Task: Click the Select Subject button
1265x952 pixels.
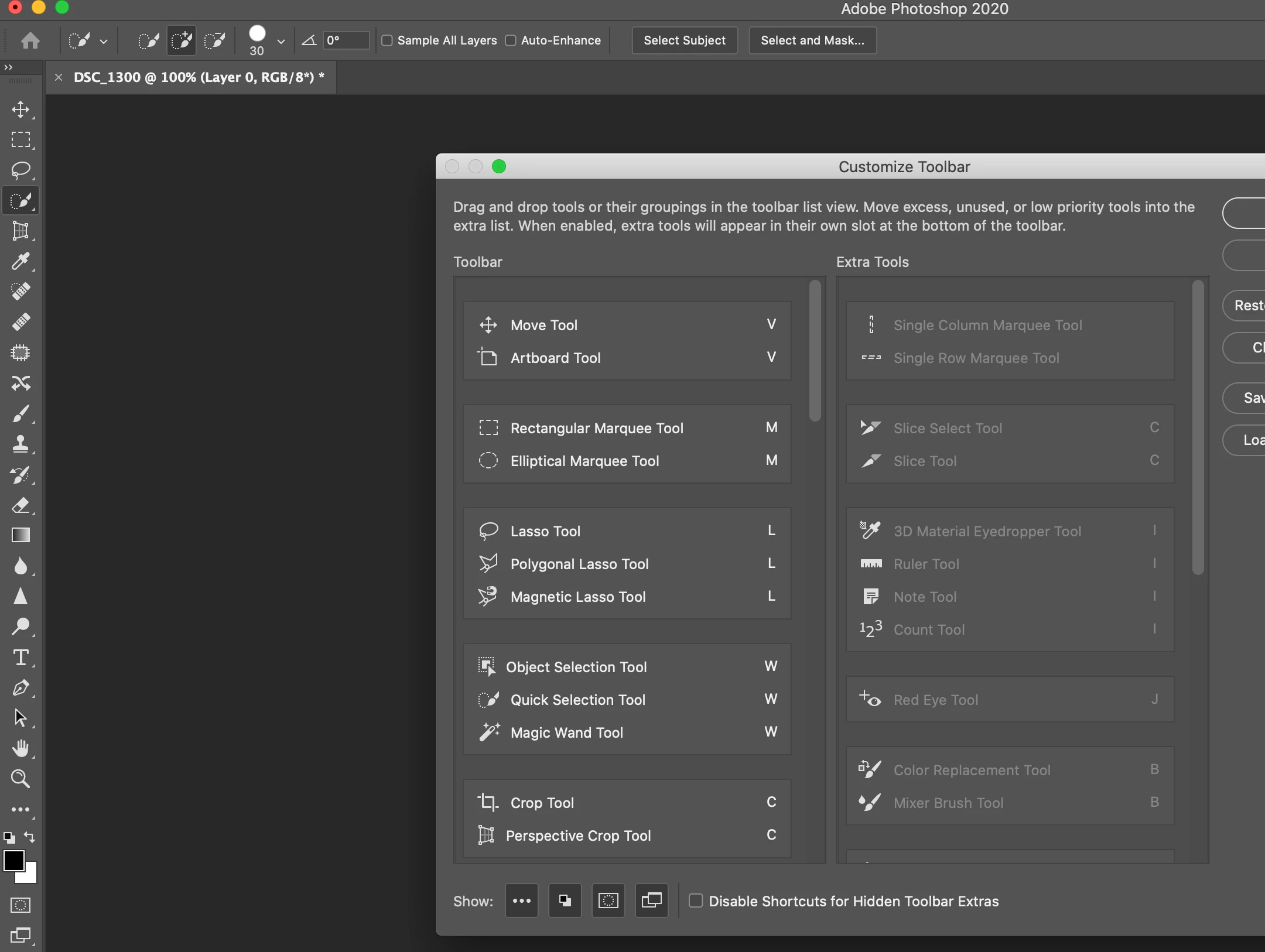Action: 684,40
